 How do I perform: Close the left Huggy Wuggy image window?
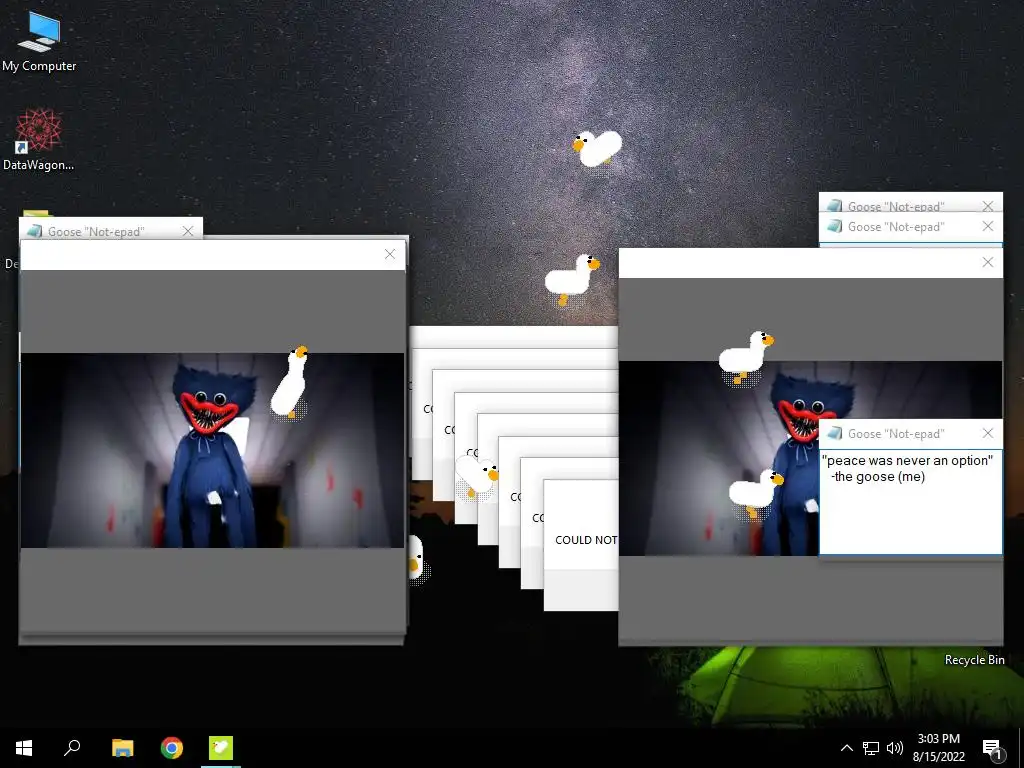[390, 255]
